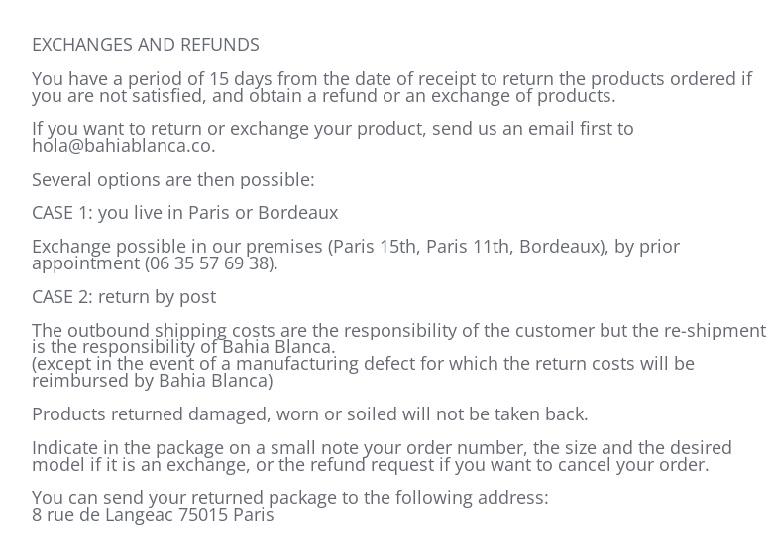770x554 pixels.
Task: Click 'Paris 11th' in the premises list
Action: coord(468,247)
